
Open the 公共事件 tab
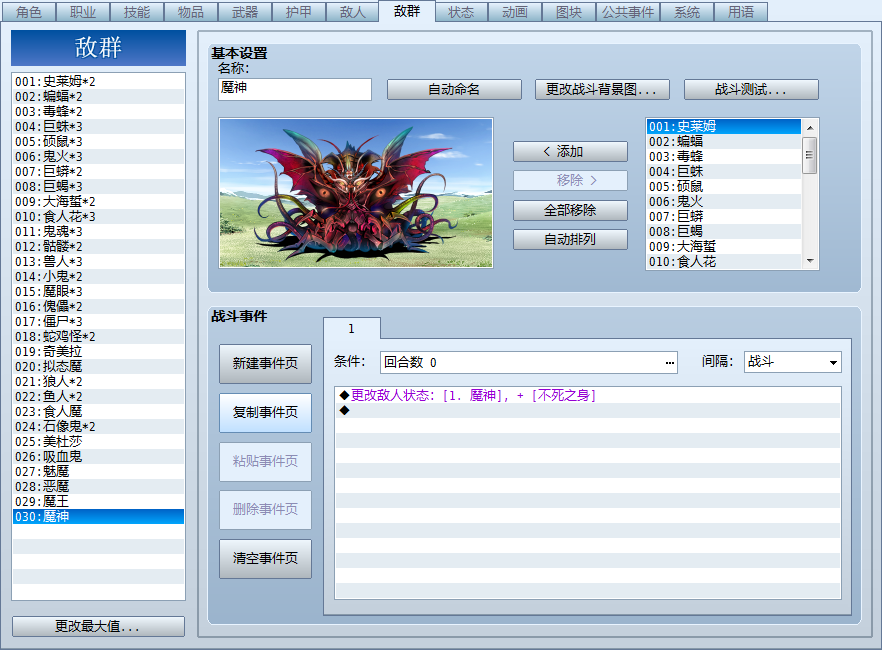coord(628,12)
